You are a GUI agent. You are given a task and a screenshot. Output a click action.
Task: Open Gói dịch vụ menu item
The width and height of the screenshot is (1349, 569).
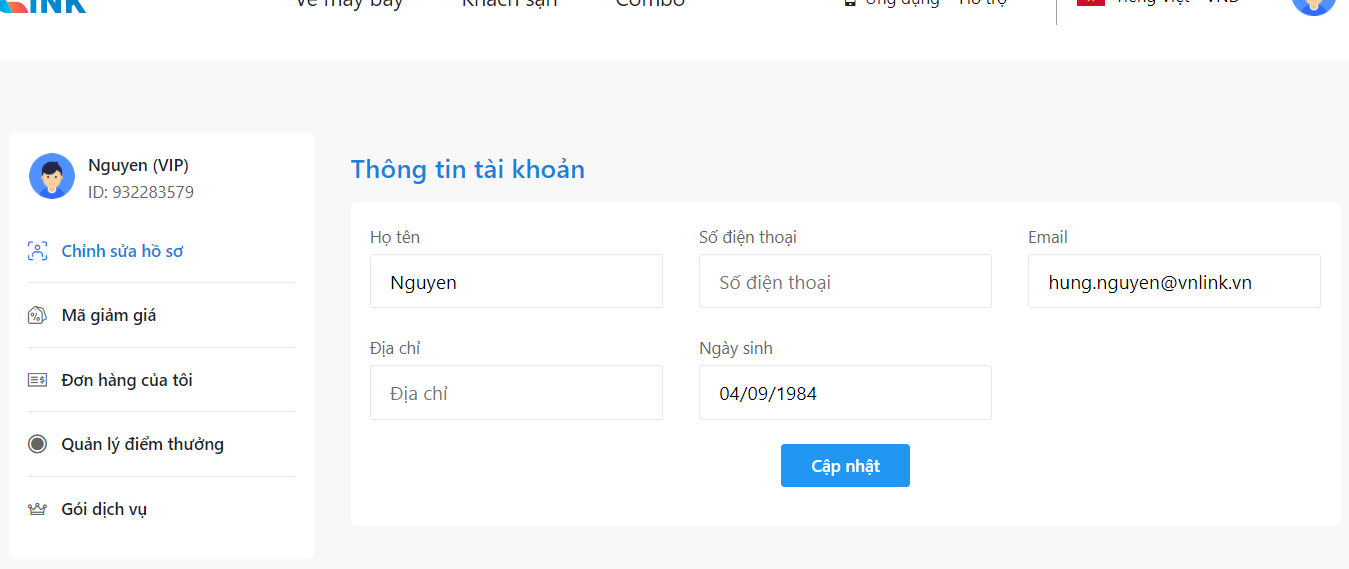(104, 509)
